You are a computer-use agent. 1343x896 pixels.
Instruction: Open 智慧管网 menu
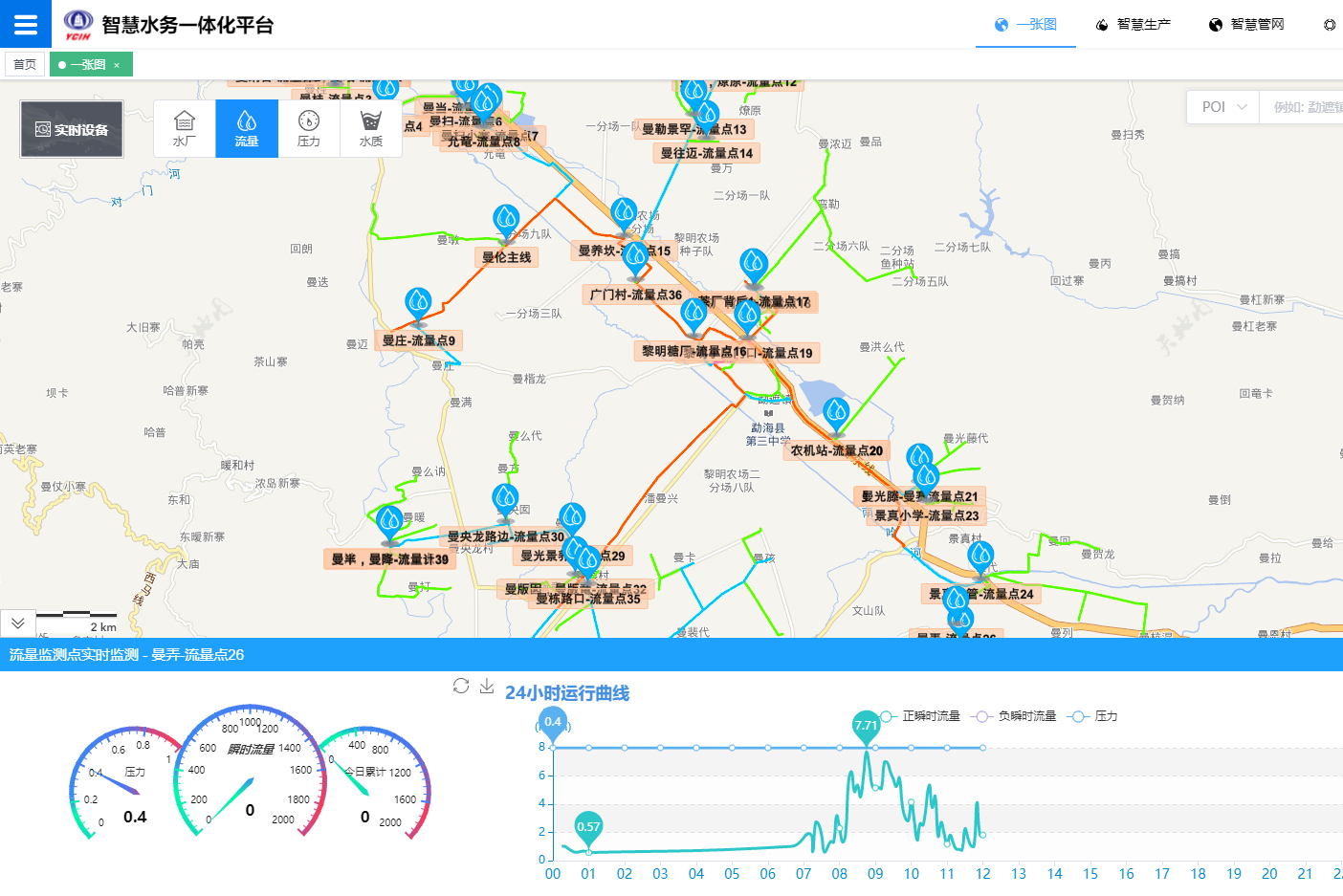(1246, 25)
